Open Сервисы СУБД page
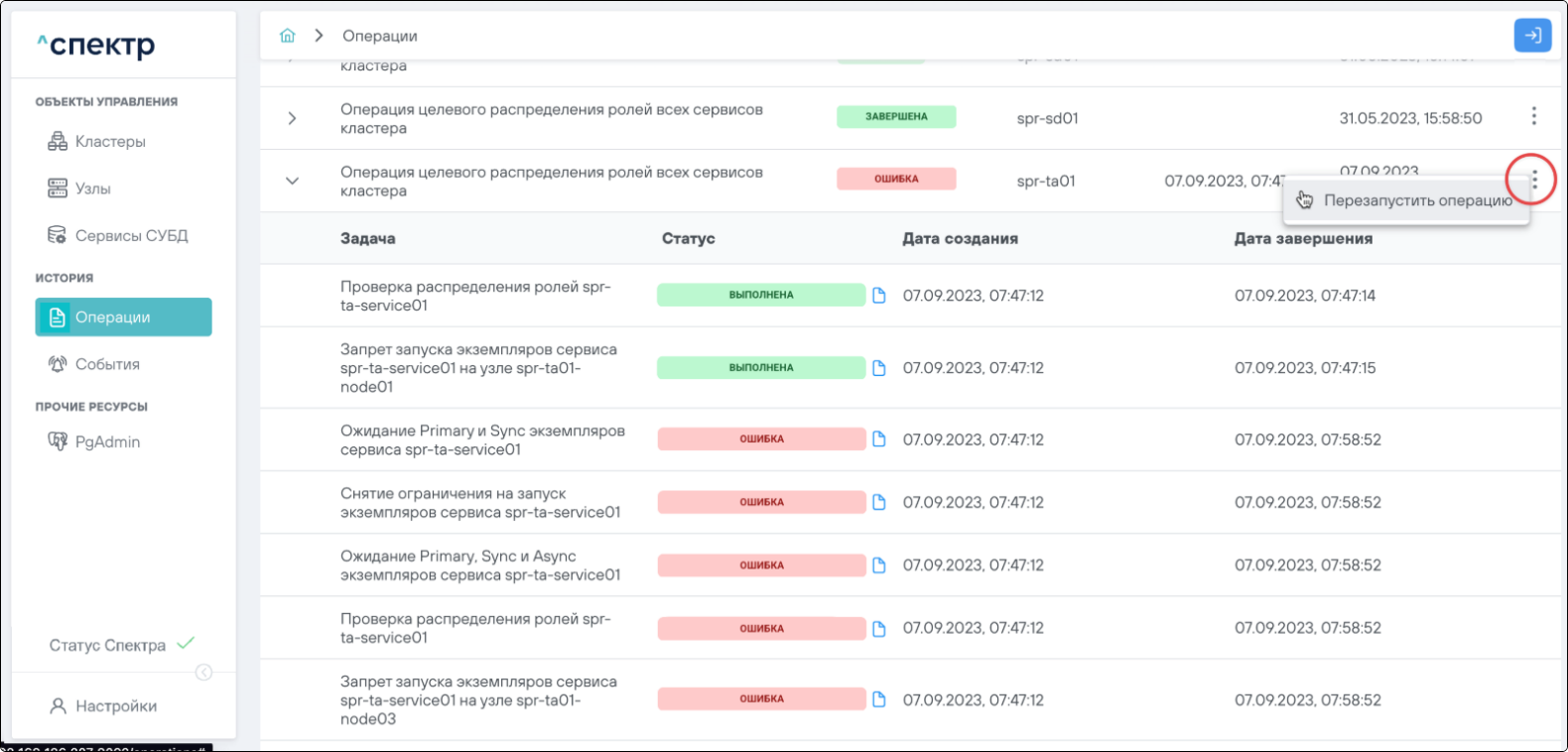The image size is (1568, 752). (130, 236)
